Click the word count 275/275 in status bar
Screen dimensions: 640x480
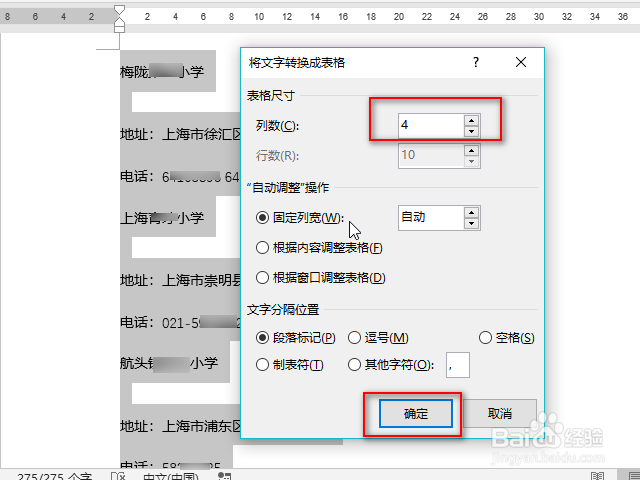click(54, 476)
